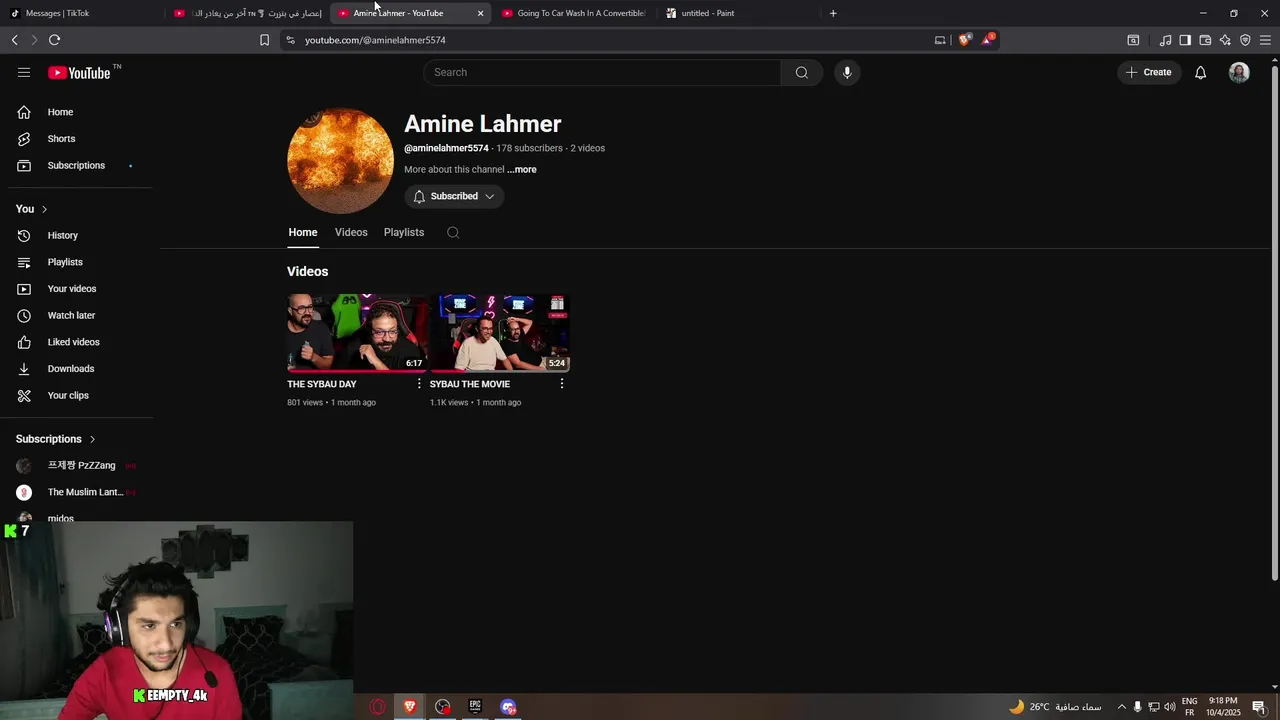The width and height of the screenshot is (1280, 720).
Task: Toggle the Subscribed notification dropdown
Action: tap(454, 196)
